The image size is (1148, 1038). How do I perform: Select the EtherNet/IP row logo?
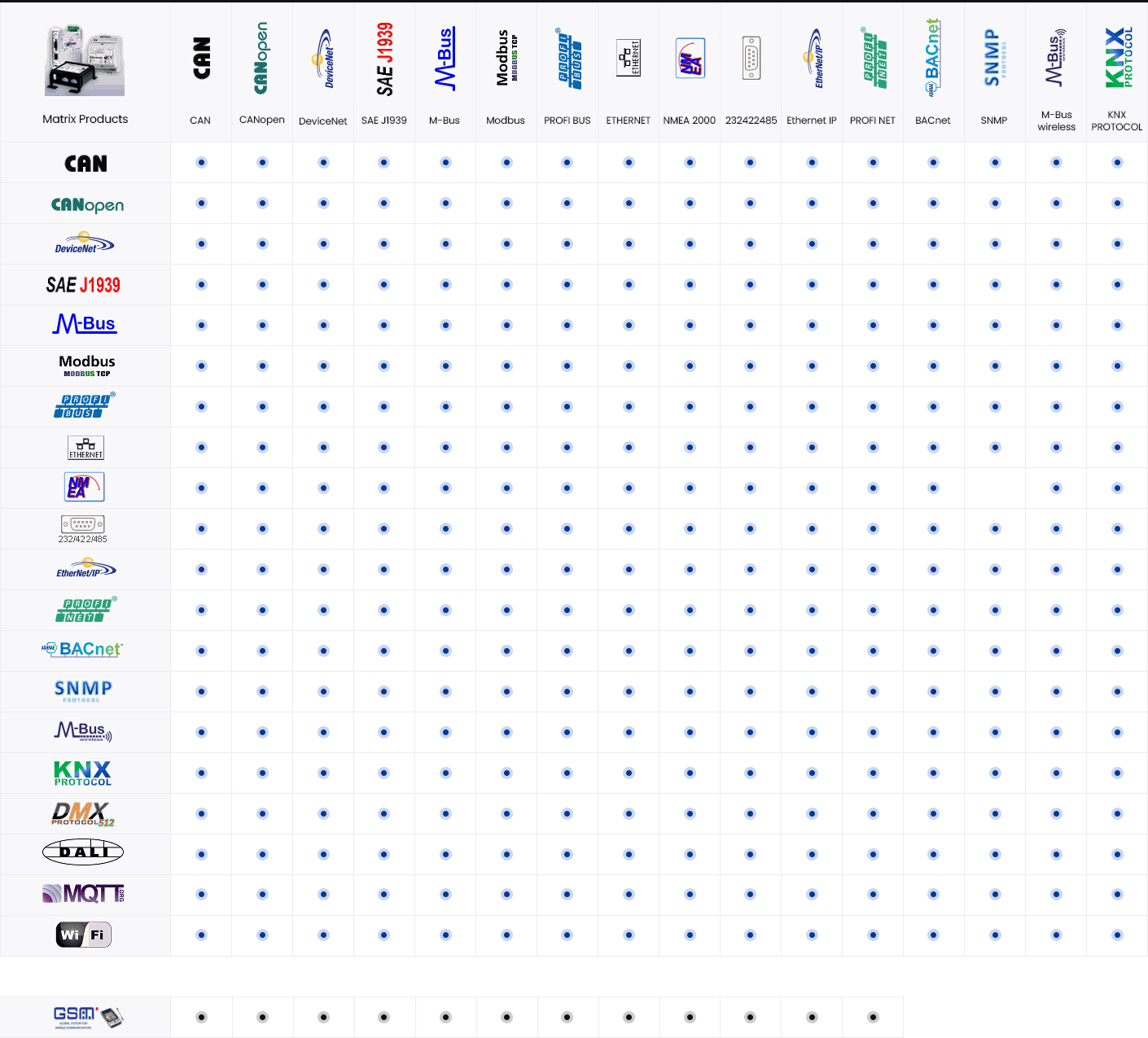click(x=85, y=568)
